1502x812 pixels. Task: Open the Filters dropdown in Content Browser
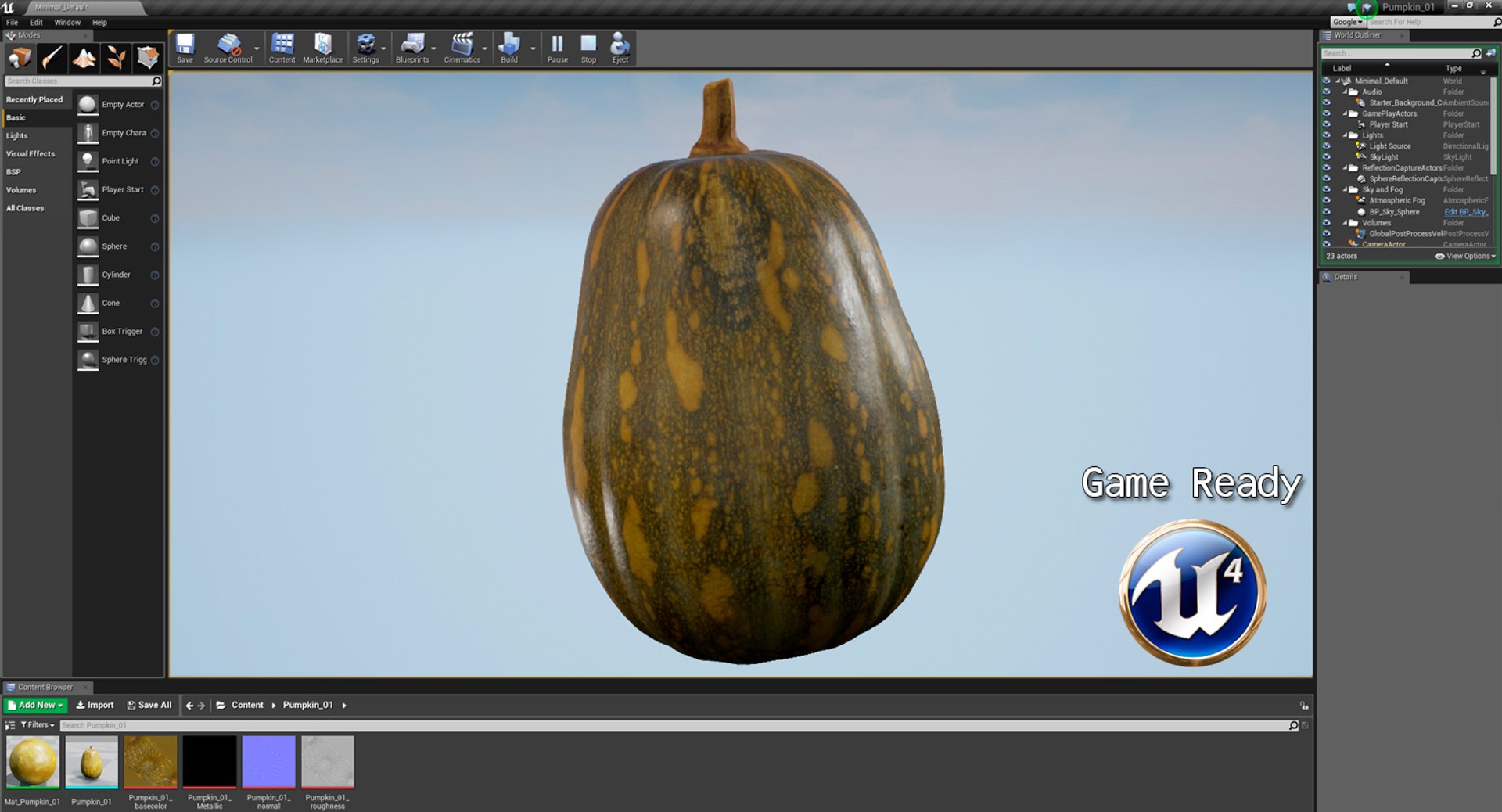(x=37, y=725)
